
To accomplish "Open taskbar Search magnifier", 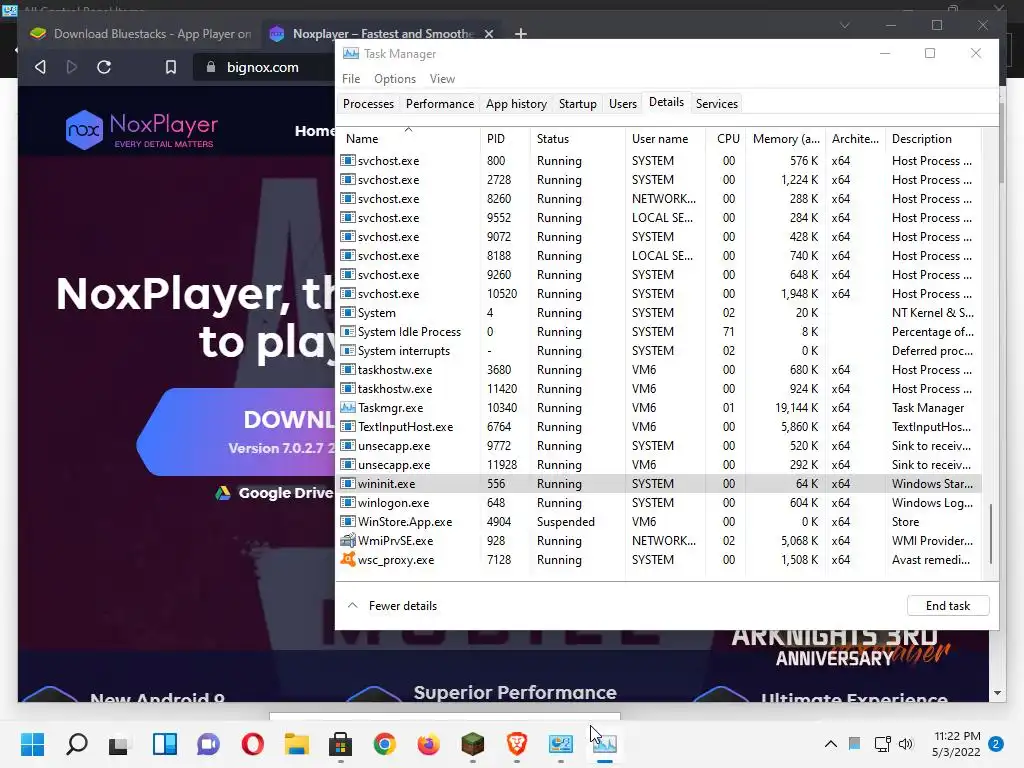I will click(77, 744).
